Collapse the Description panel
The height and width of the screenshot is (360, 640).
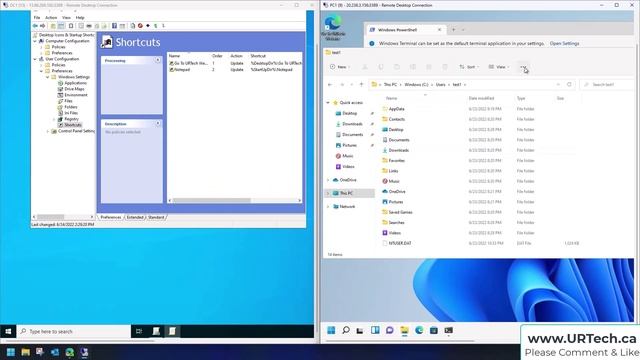158,124
